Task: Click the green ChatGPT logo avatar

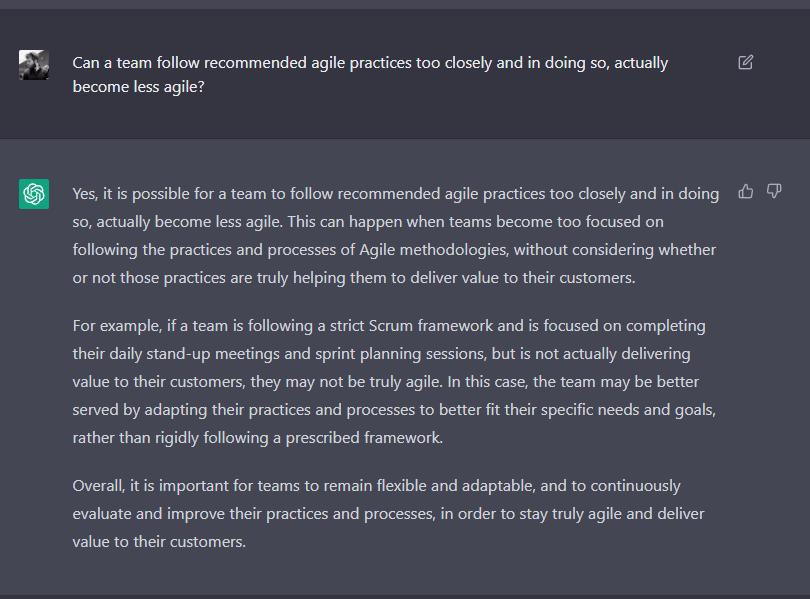Action: pos(34,194)
